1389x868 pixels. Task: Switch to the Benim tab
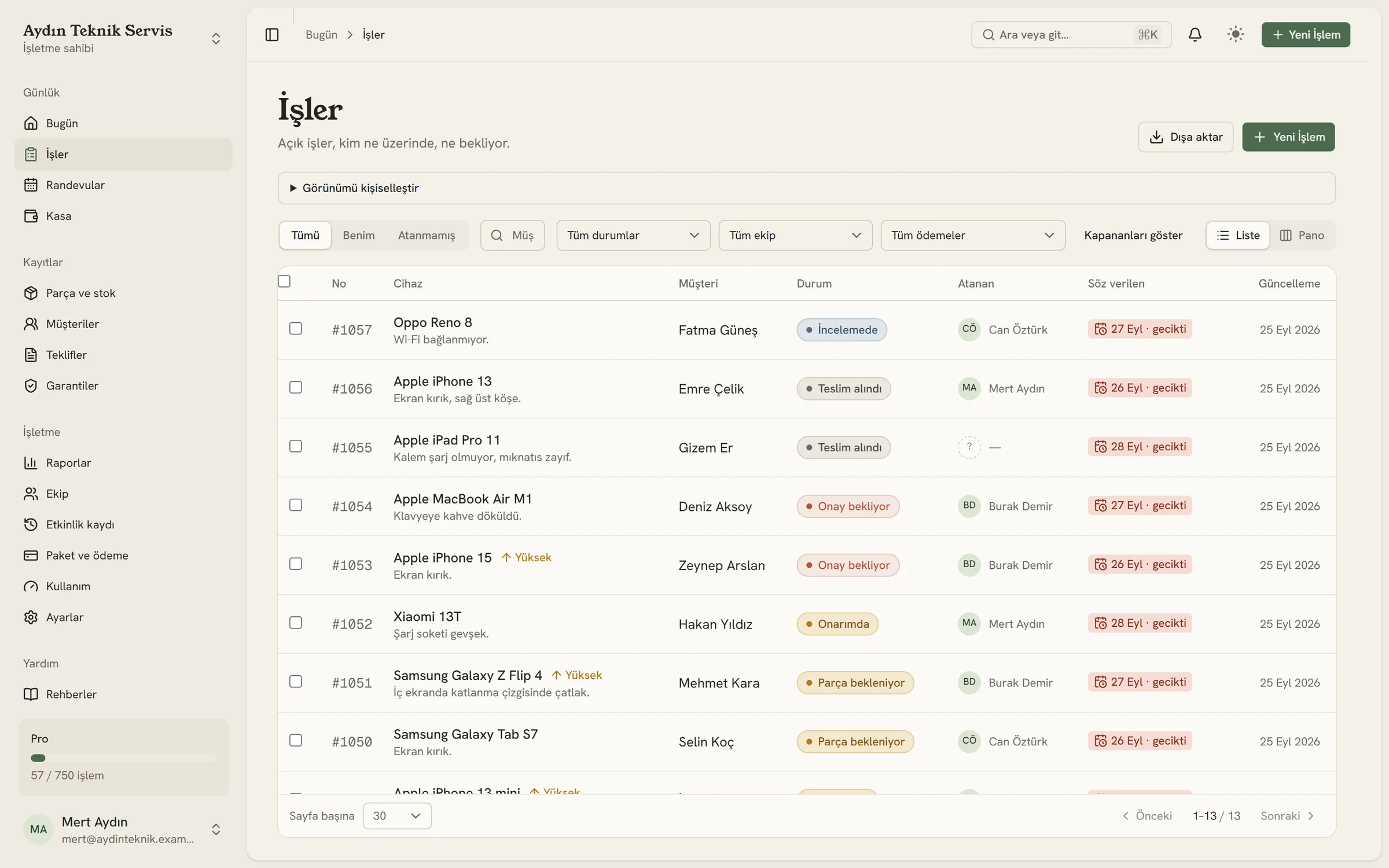(x=358, y=236)
